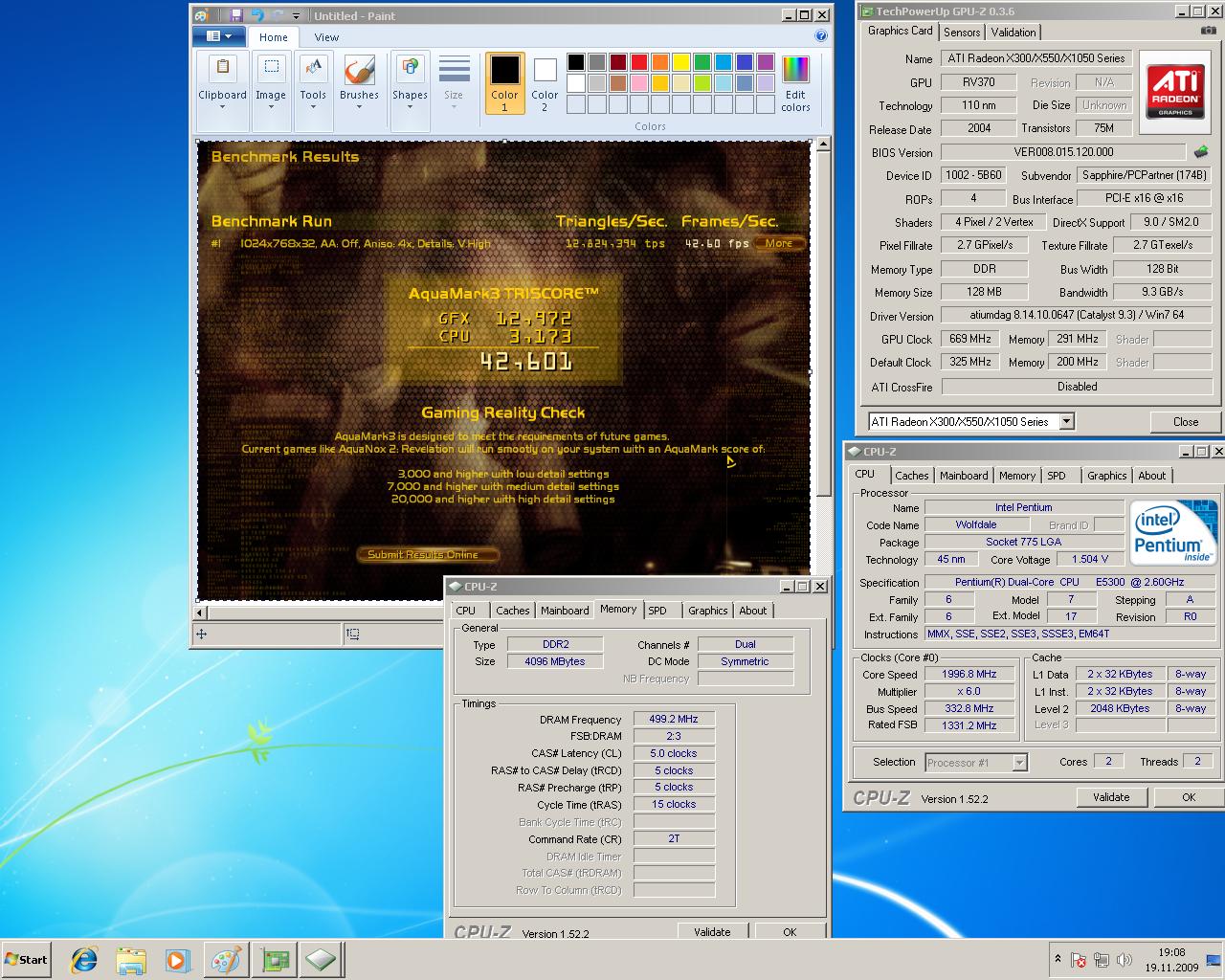Click Validate in CPU-Z memory window
This screenshot has width=1225, height=980.
tap(712, 931)
